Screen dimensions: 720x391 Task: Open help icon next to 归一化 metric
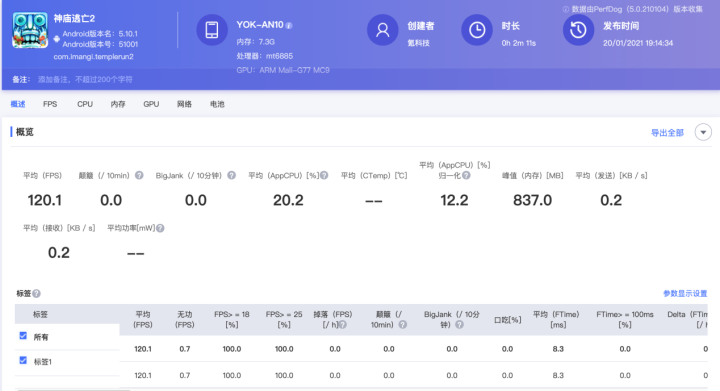pos(466,175)
